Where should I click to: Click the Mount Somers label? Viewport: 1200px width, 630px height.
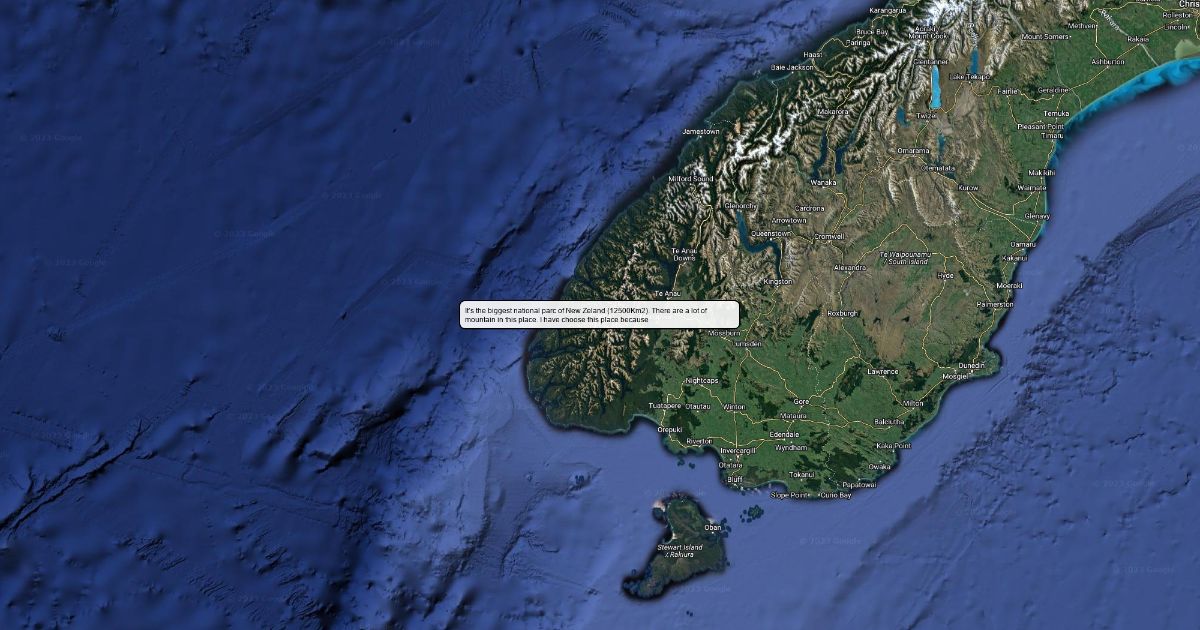[x=1046, y=37]
